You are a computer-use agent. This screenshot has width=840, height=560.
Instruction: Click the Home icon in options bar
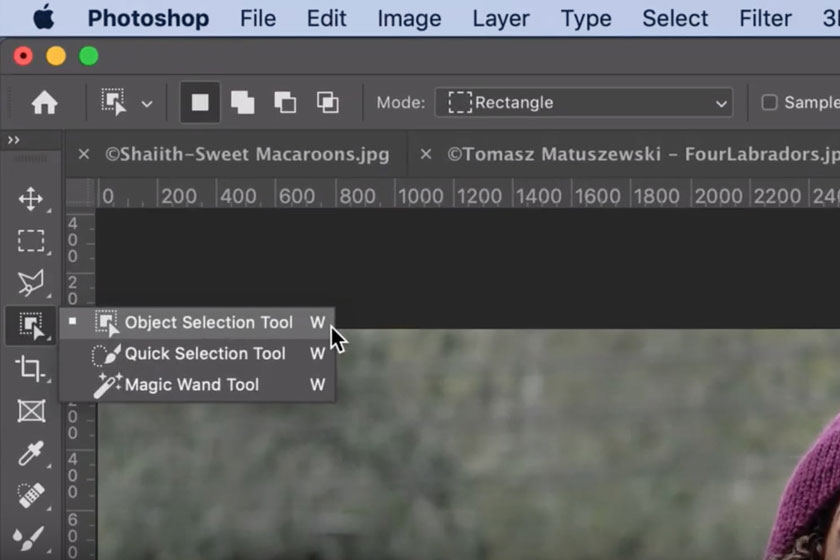44,102
